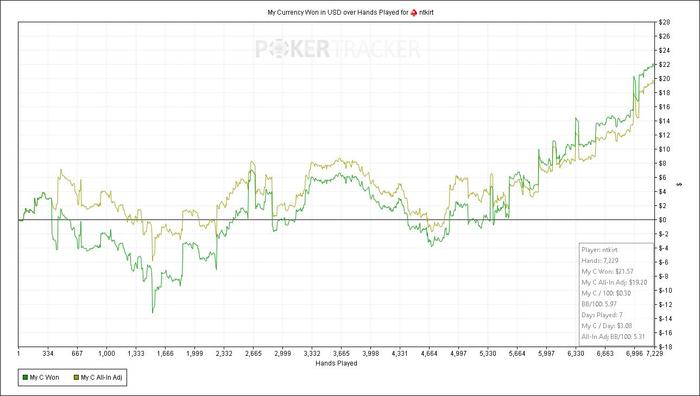This screenshot has height=396, width=700.
Task: Click the x-axis tick label '3,332'
Action: pyautogui.click(x=312, y=354)
